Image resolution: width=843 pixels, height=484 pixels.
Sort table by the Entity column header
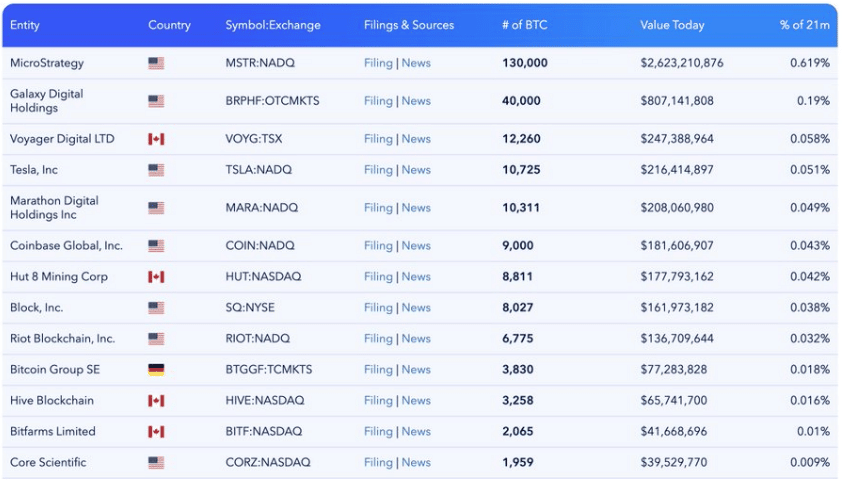[x=25, y=25]
